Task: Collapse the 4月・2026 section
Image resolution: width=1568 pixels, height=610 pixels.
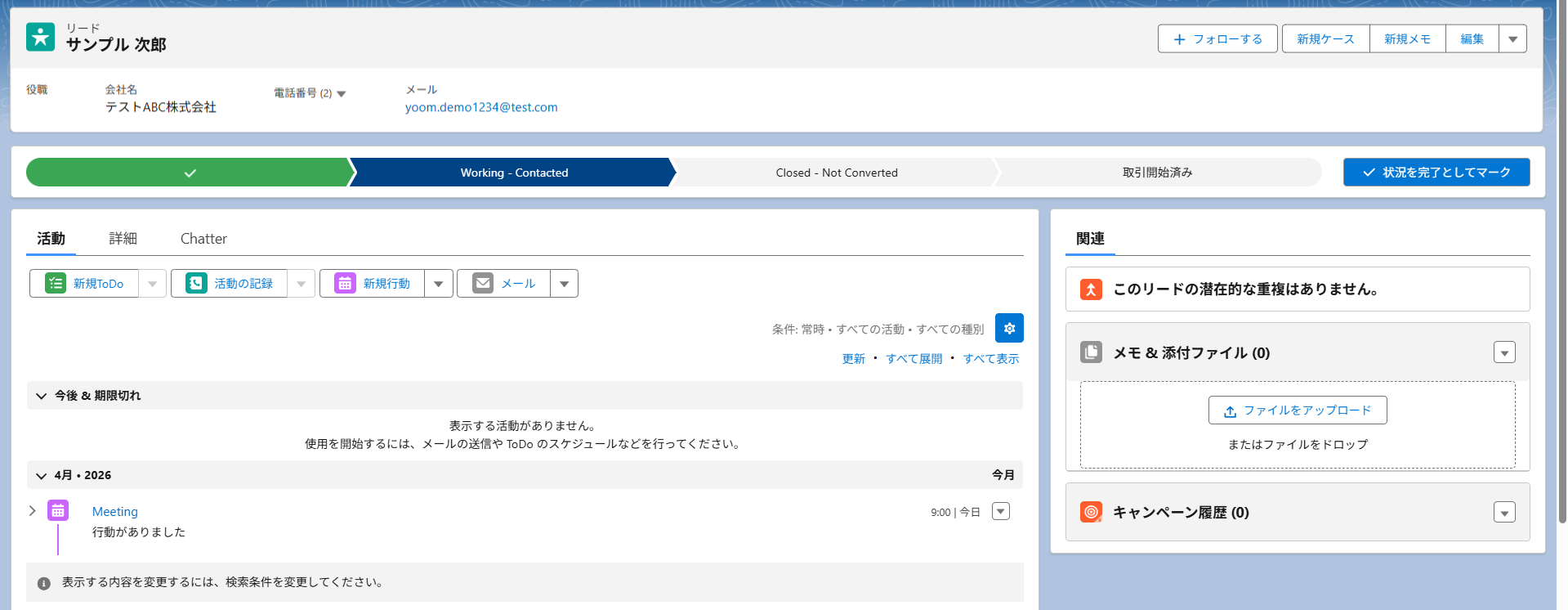Action: tap(42, 476)
